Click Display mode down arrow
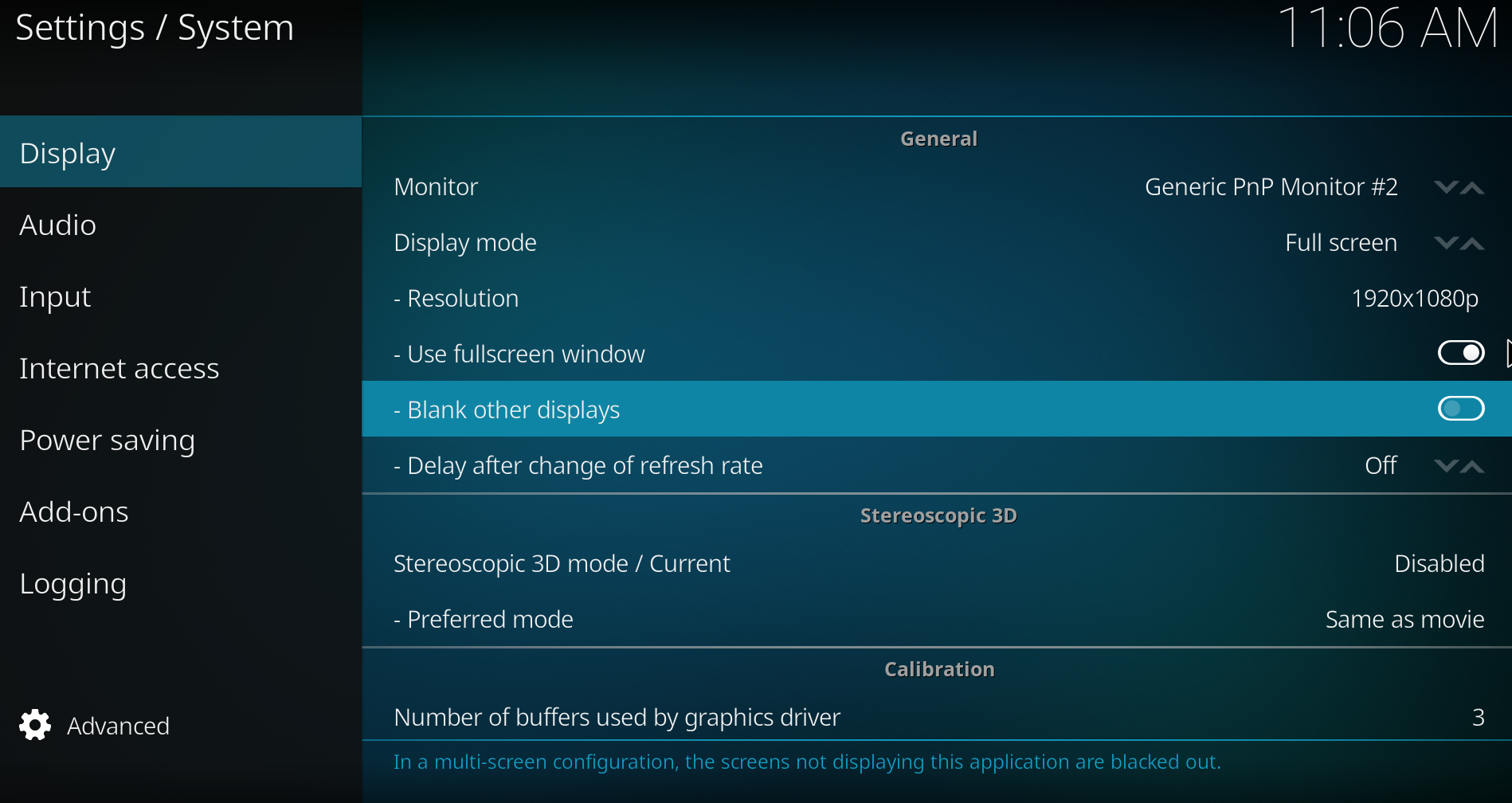1512x803 pixels. pyautogui.click(x=1446, y=243)
